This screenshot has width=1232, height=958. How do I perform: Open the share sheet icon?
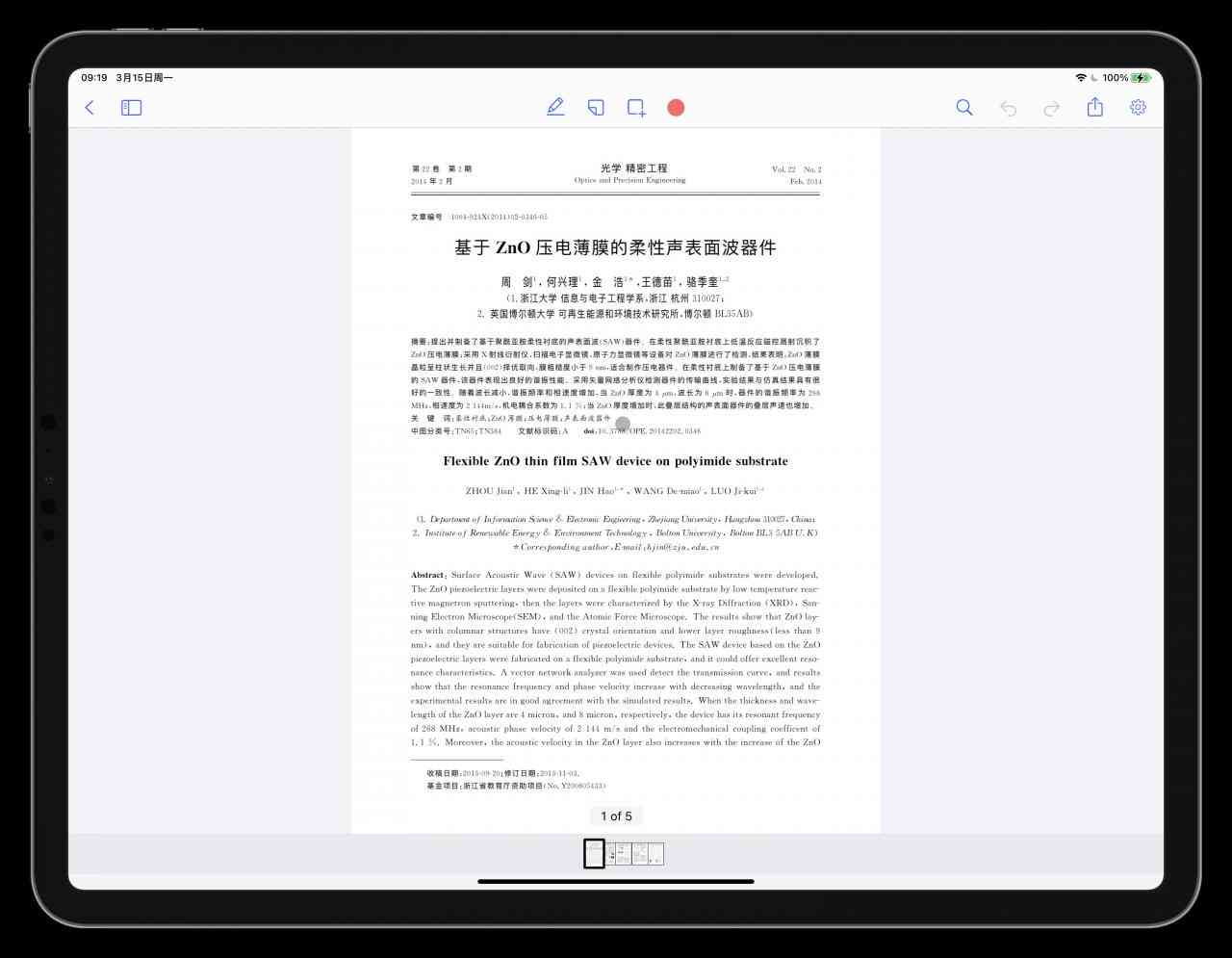pos(1095,107)
